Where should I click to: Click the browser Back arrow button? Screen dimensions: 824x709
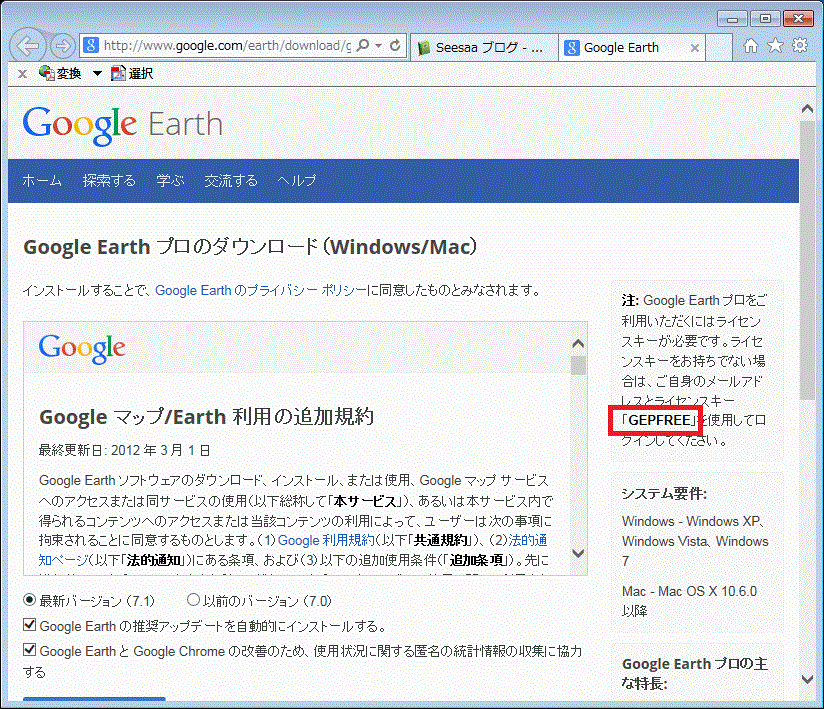pos(29,46)
